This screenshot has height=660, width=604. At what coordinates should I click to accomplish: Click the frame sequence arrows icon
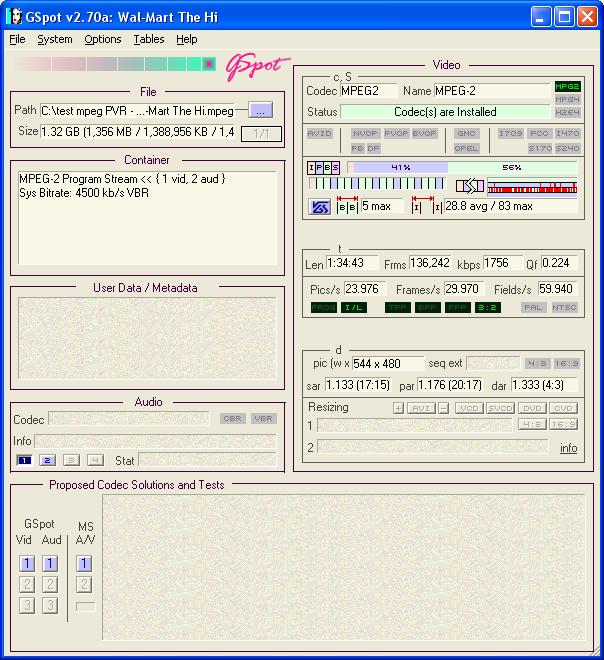point(470,186)
